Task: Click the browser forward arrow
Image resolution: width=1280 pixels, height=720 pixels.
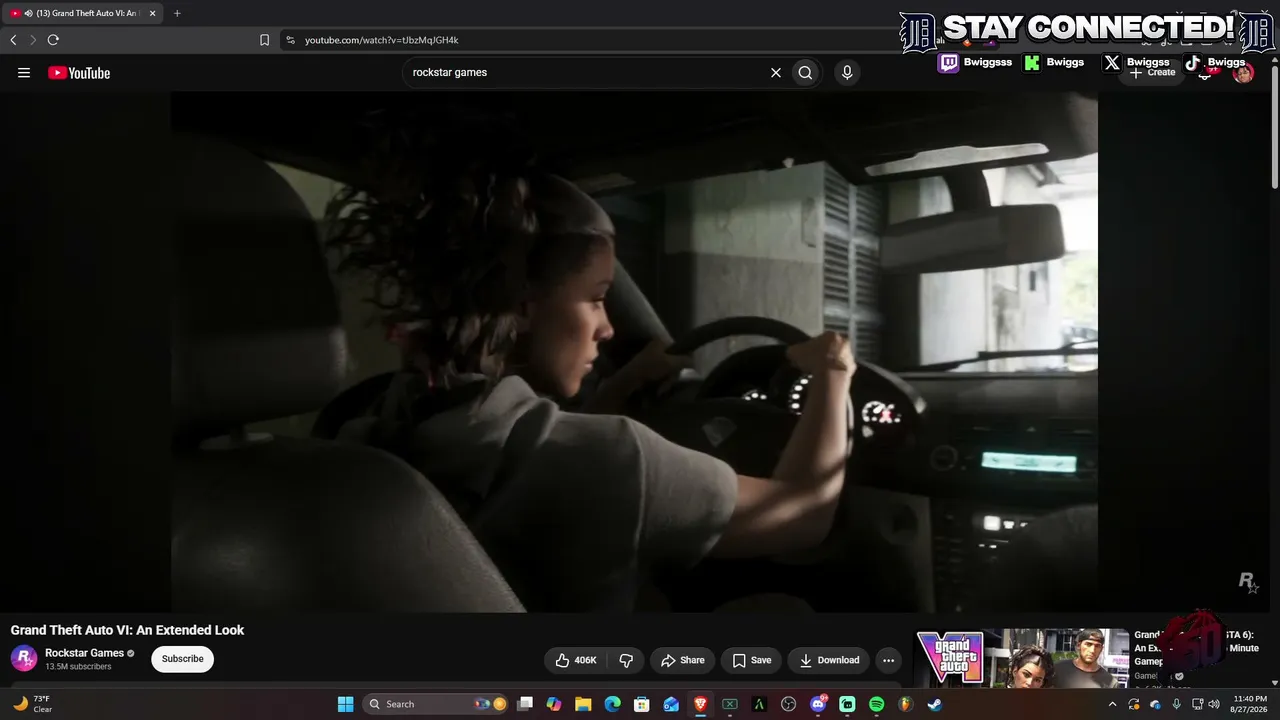Action: click(x=32, y=40)
